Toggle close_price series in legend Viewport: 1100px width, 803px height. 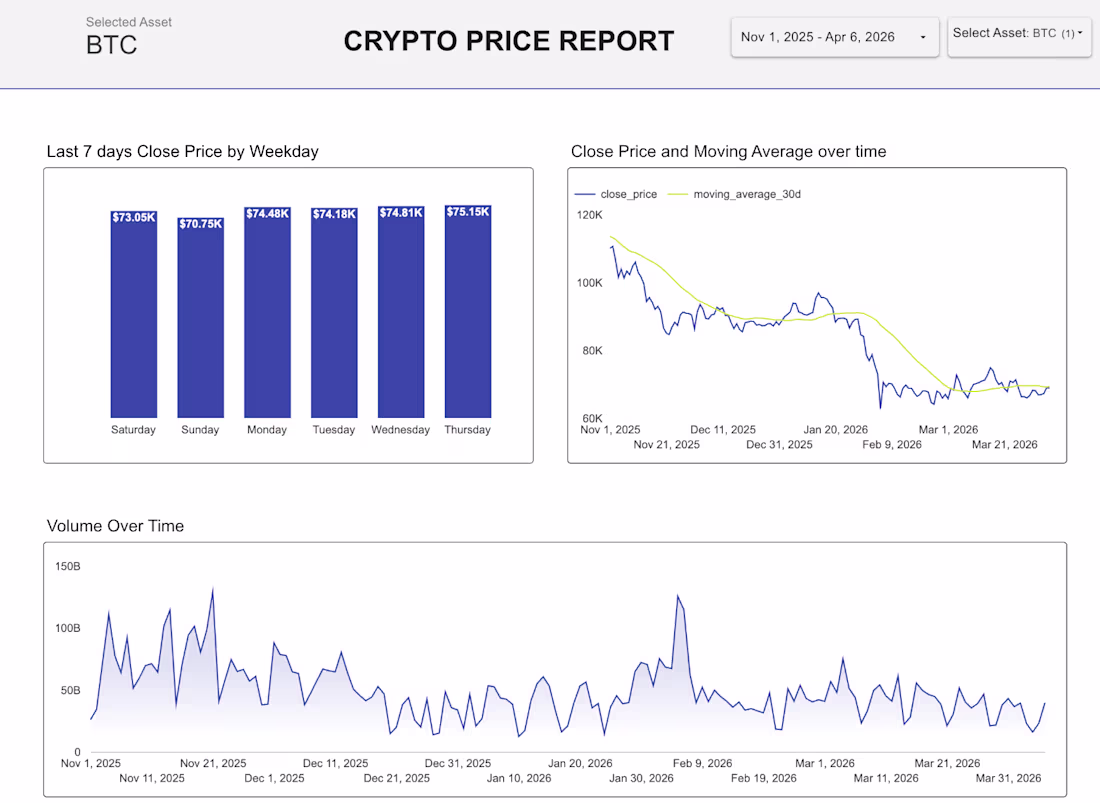(629, 194)
